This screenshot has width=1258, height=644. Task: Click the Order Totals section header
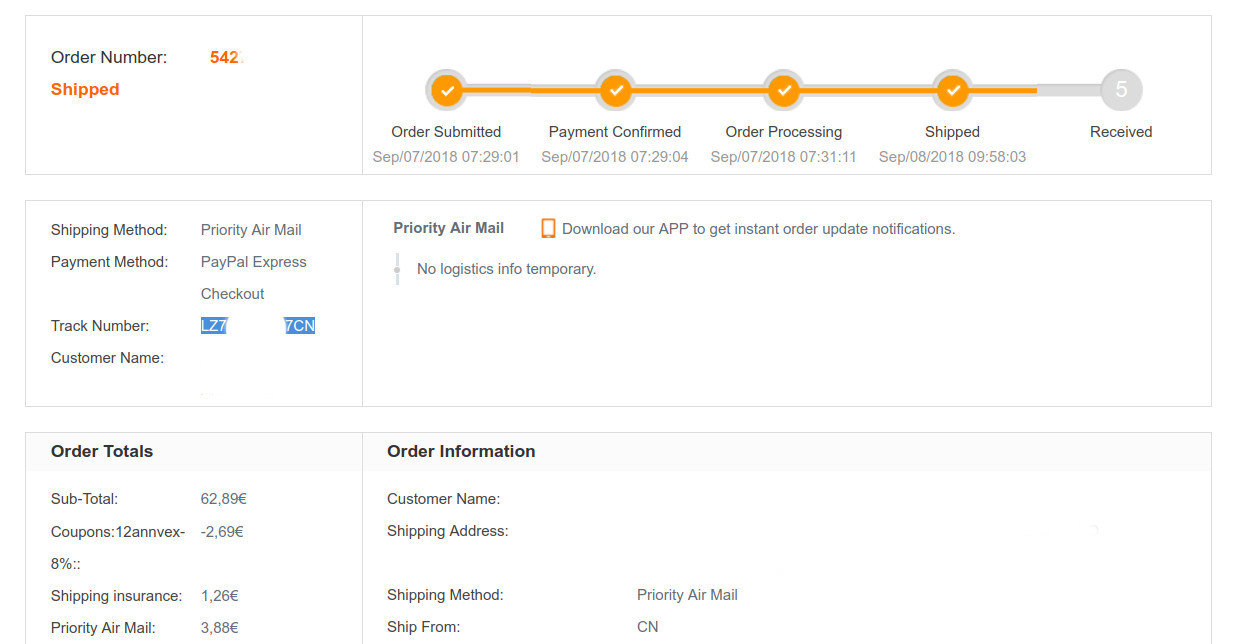[x=102, y=451]
